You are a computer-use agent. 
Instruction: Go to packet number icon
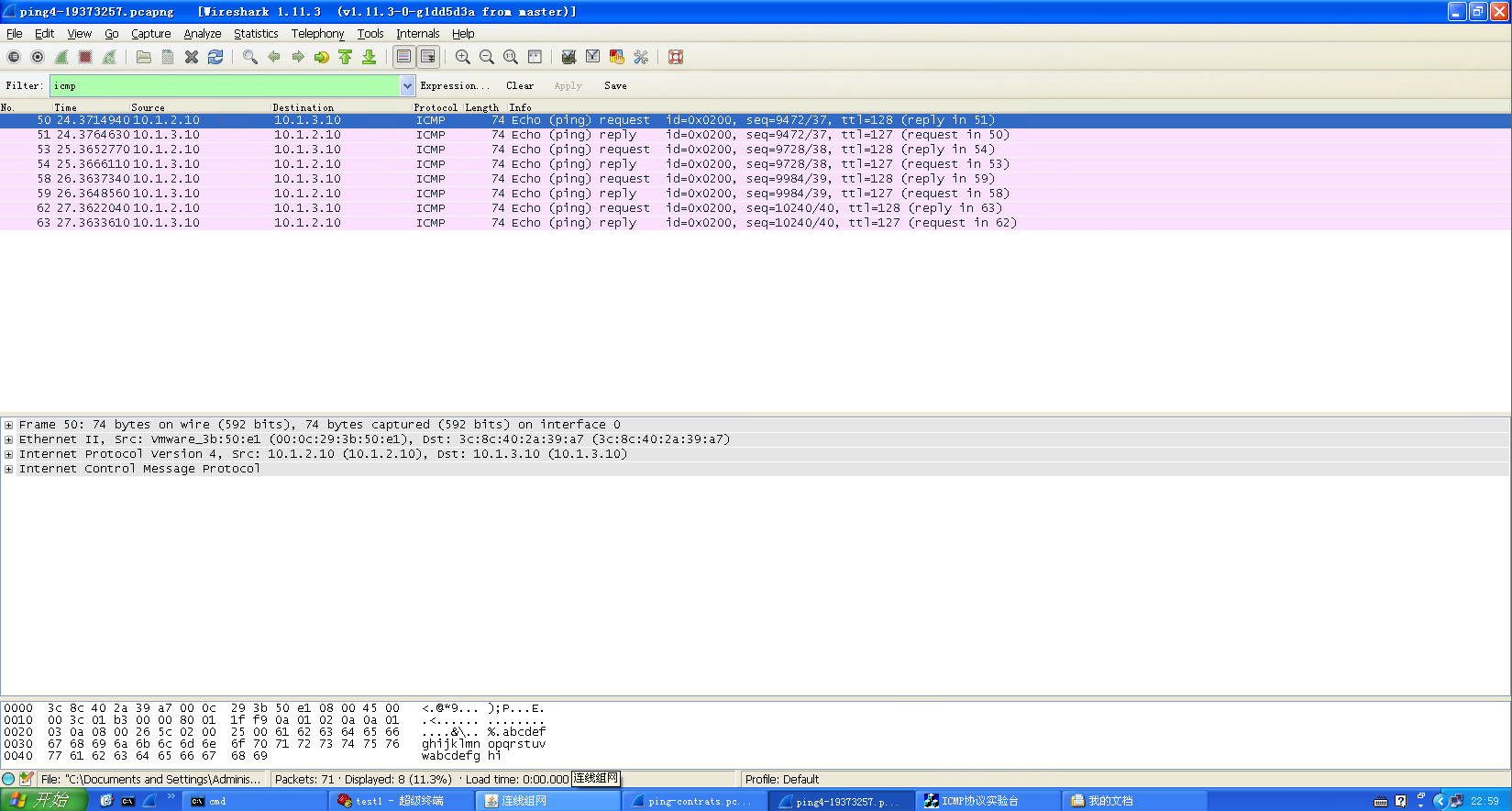click(322, 57)
